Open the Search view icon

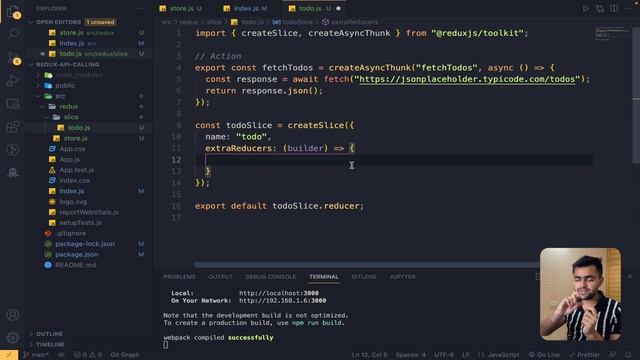click(x=13, y=34)
